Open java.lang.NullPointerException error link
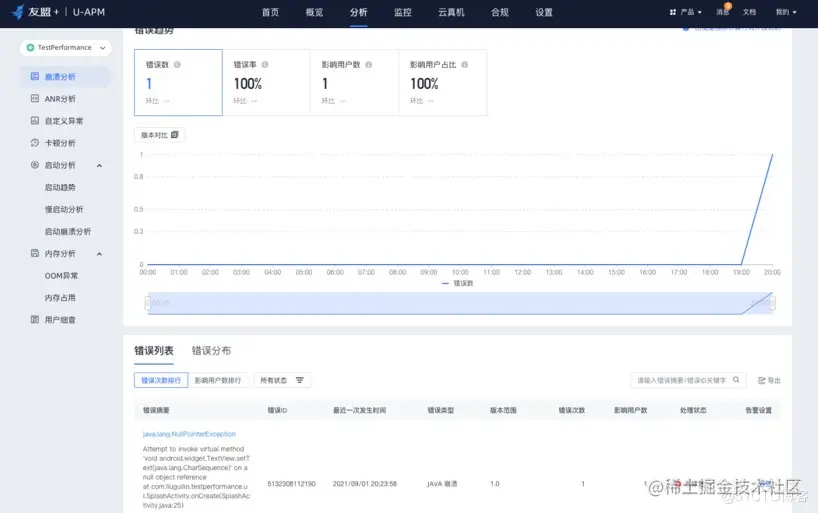The height and width of the screenshot is (513, 818). 189,434
